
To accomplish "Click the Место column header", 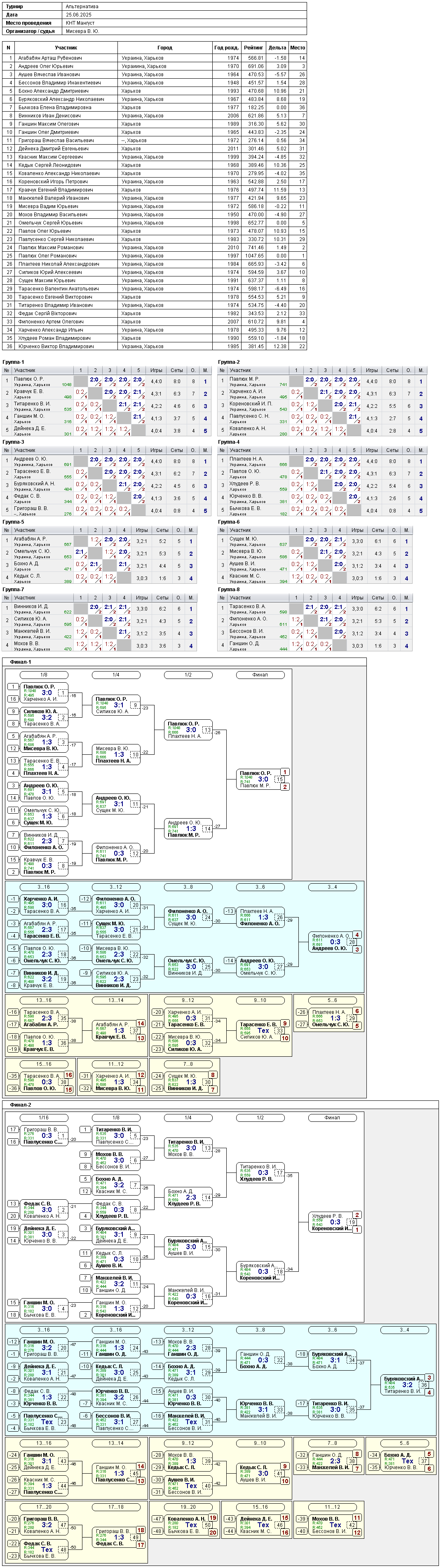I will (x=298, y=47).
